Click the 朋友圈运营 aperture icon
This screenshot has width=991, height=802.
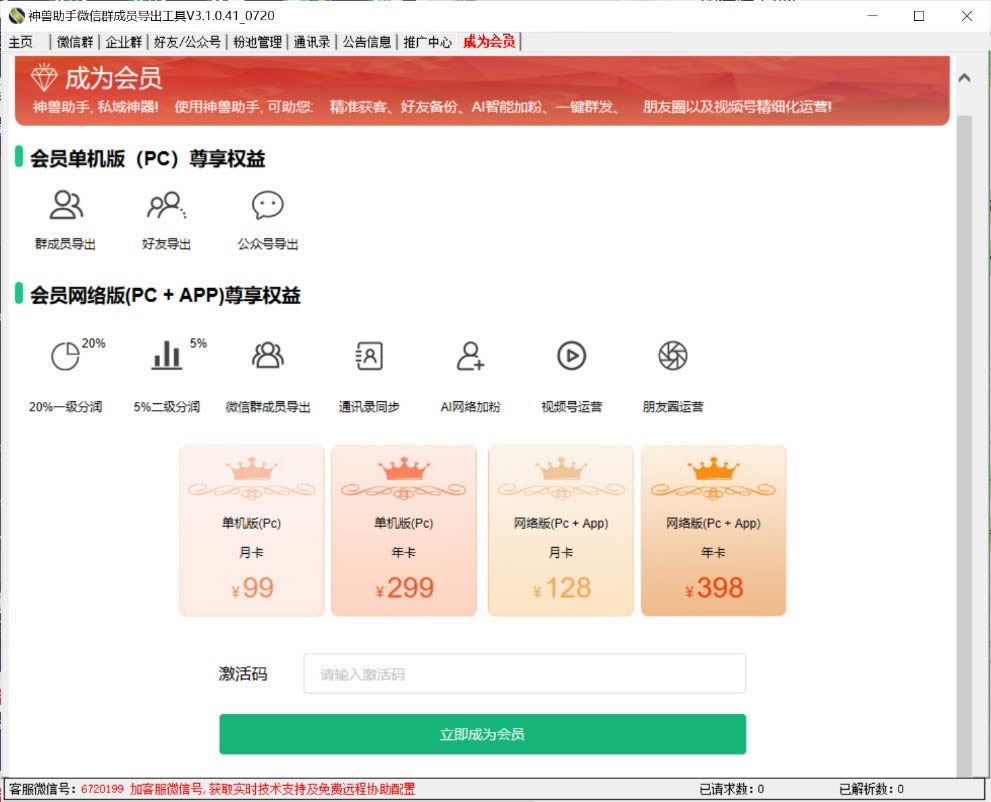point(672,355)
